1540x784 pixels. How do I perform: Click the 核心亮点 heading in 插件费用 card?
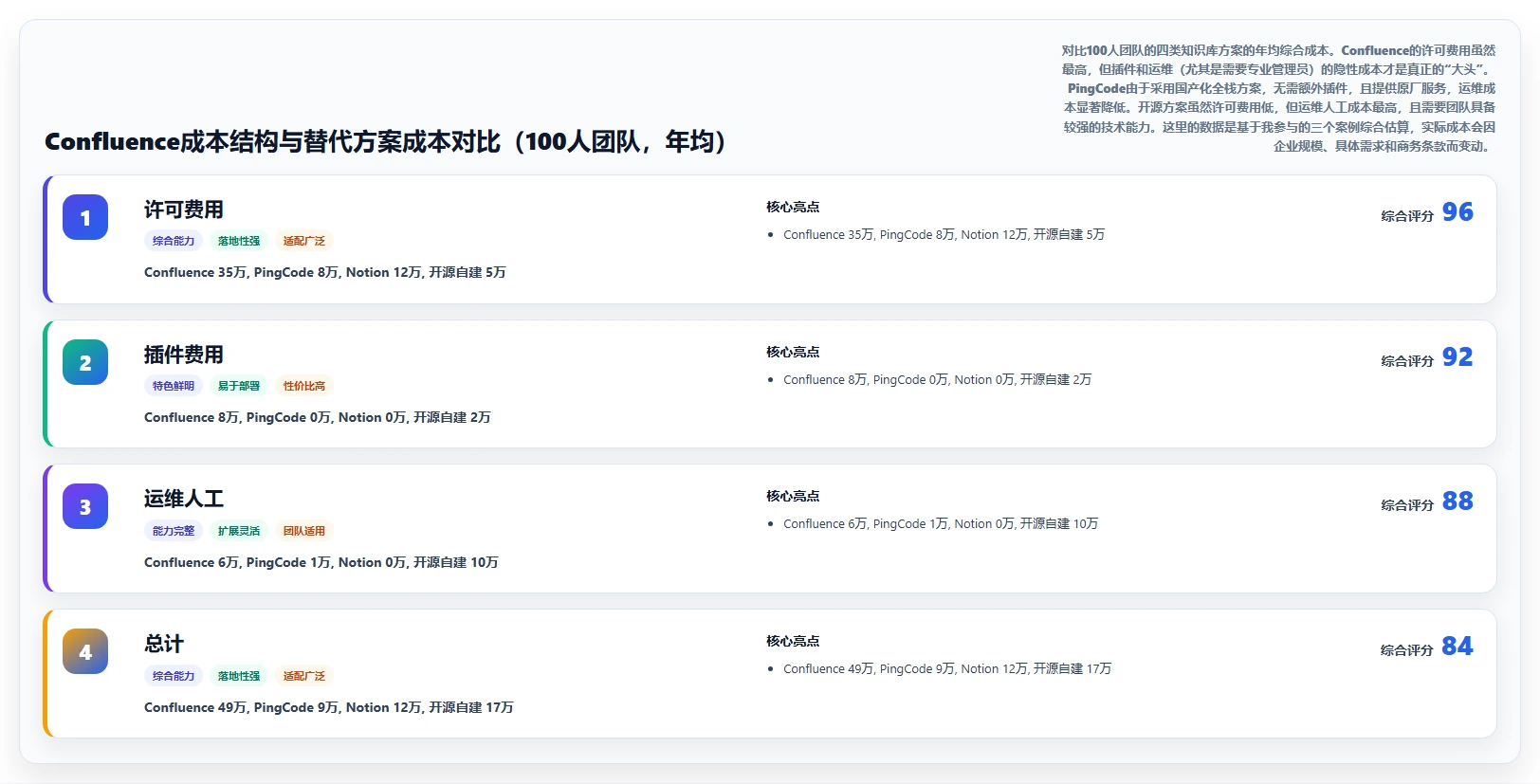point(793,352)
